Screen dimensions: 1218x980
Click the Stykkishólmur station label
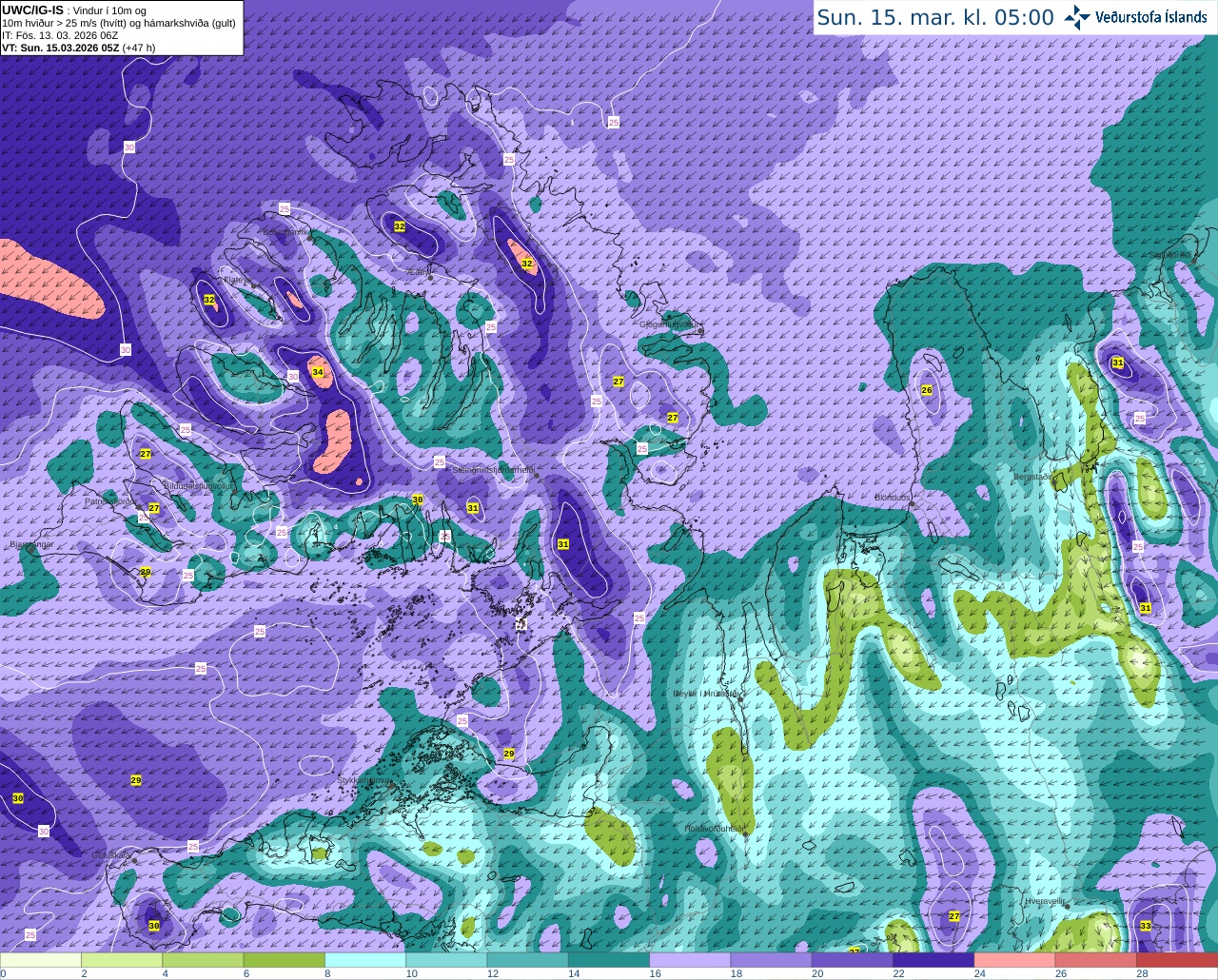tap(364, 780)
